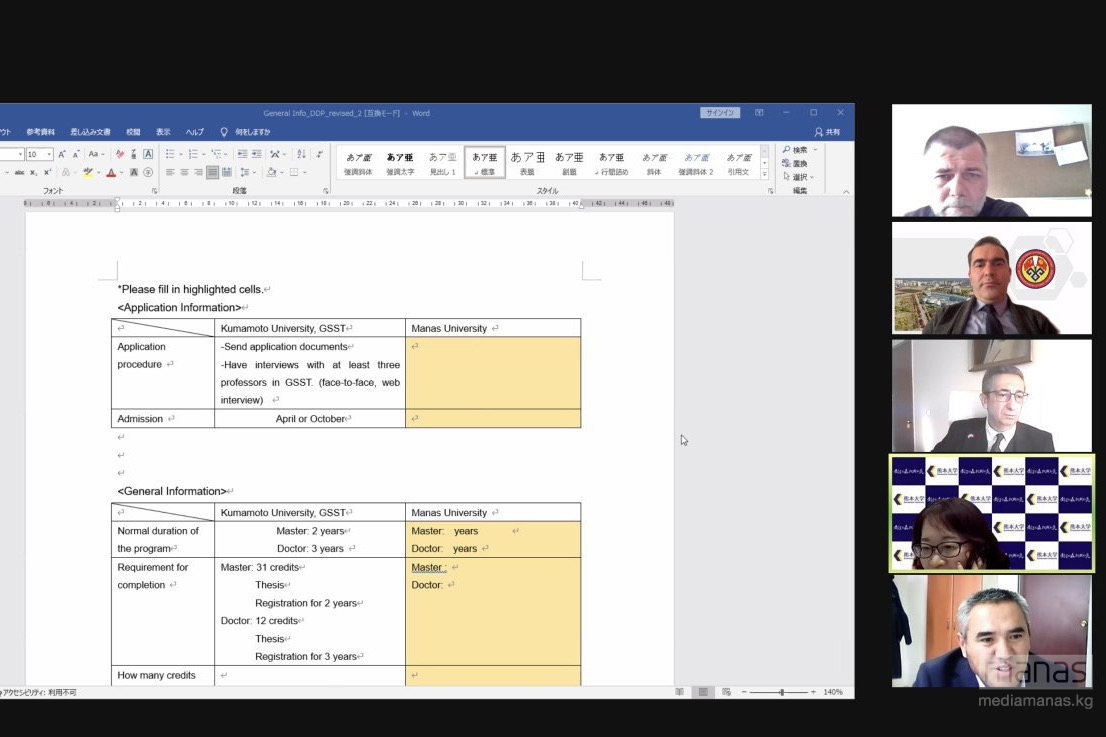Viewport: 1106px width, 737px height.
Task: Open the 表示 ribbon tab
Action: point(163,132)
